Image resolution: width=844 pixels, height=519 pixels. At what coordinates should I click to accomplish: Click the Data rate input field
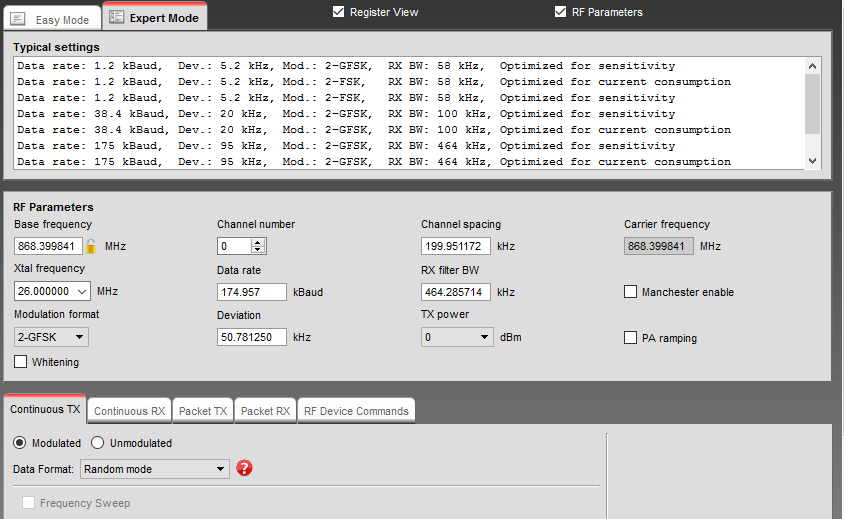(x=251, y=292)
